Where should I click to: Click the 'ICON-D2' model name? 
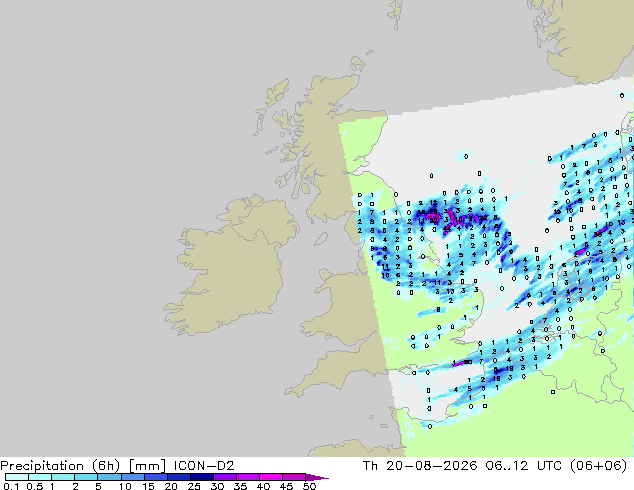204,466
